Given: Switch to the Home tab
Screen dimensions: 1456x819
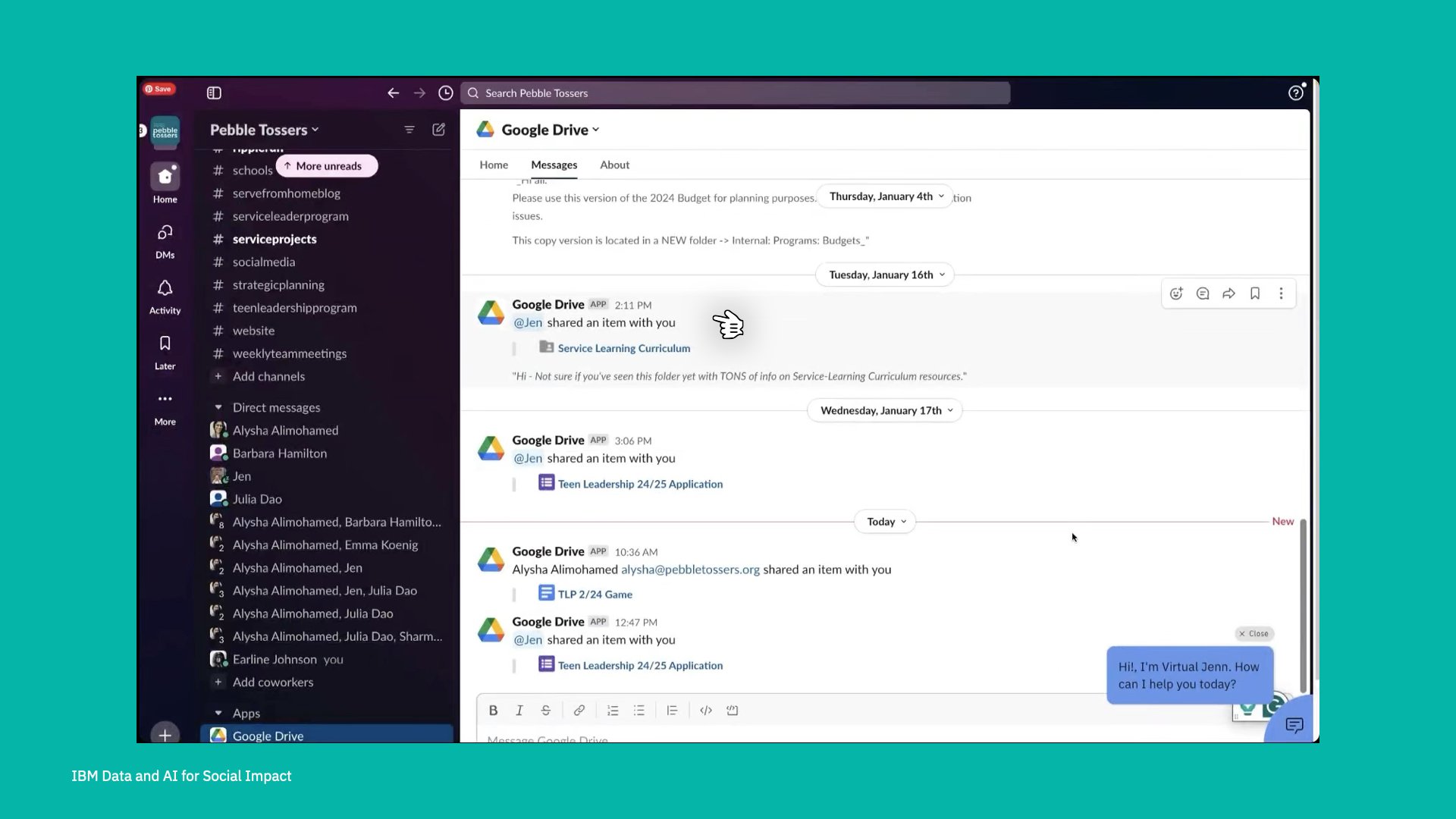Looking at the screenshot, I should click(x=494, y=165).
